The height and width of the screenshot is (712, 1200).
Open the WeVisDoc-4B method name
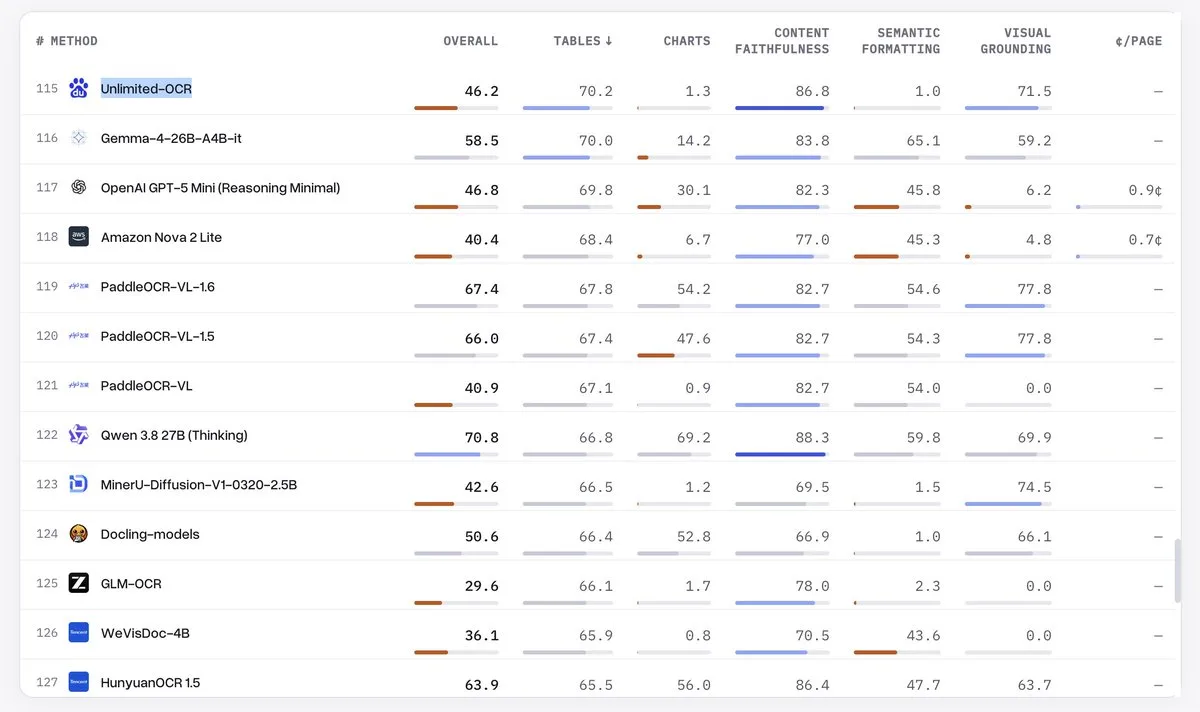tap(145, 633)
